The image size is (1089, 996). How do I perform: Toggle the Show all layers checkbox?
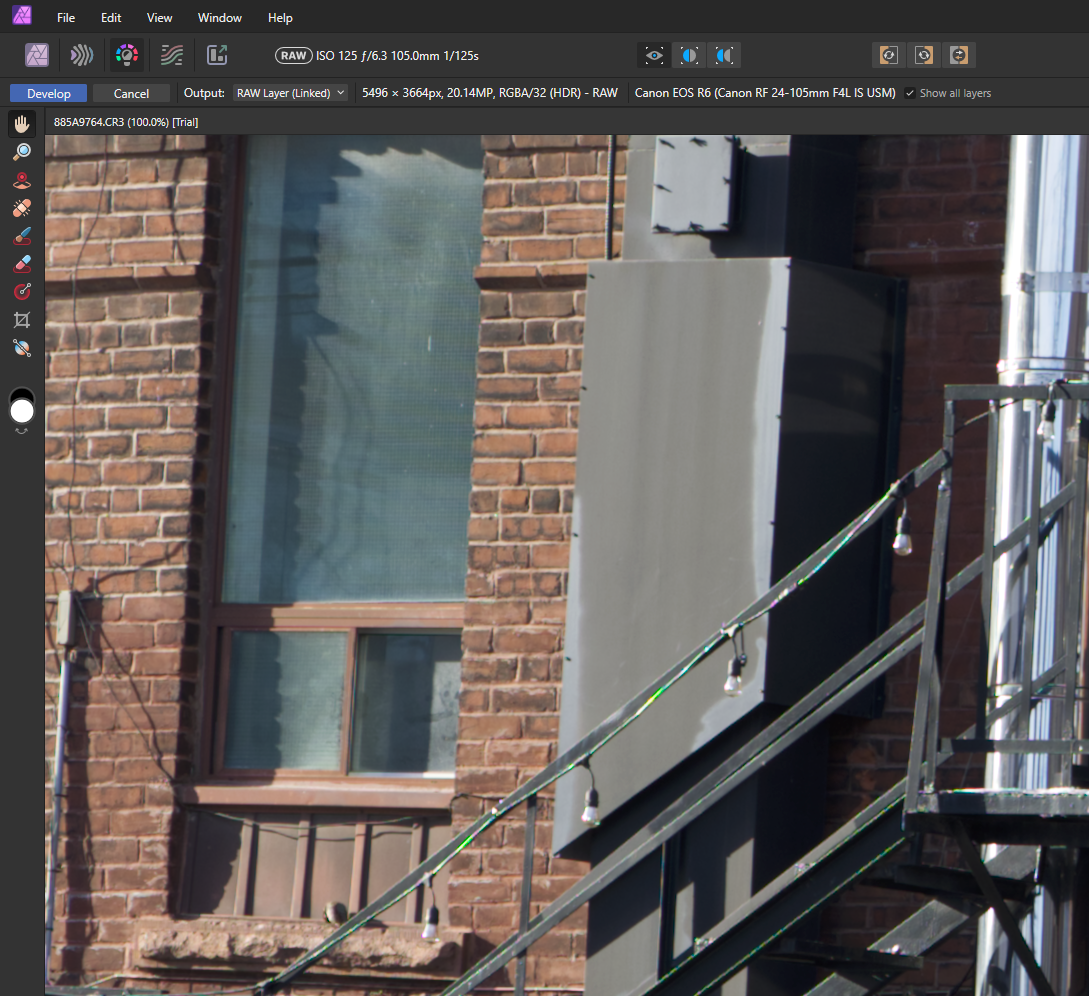pyautogui.click(x=910, y=93)
